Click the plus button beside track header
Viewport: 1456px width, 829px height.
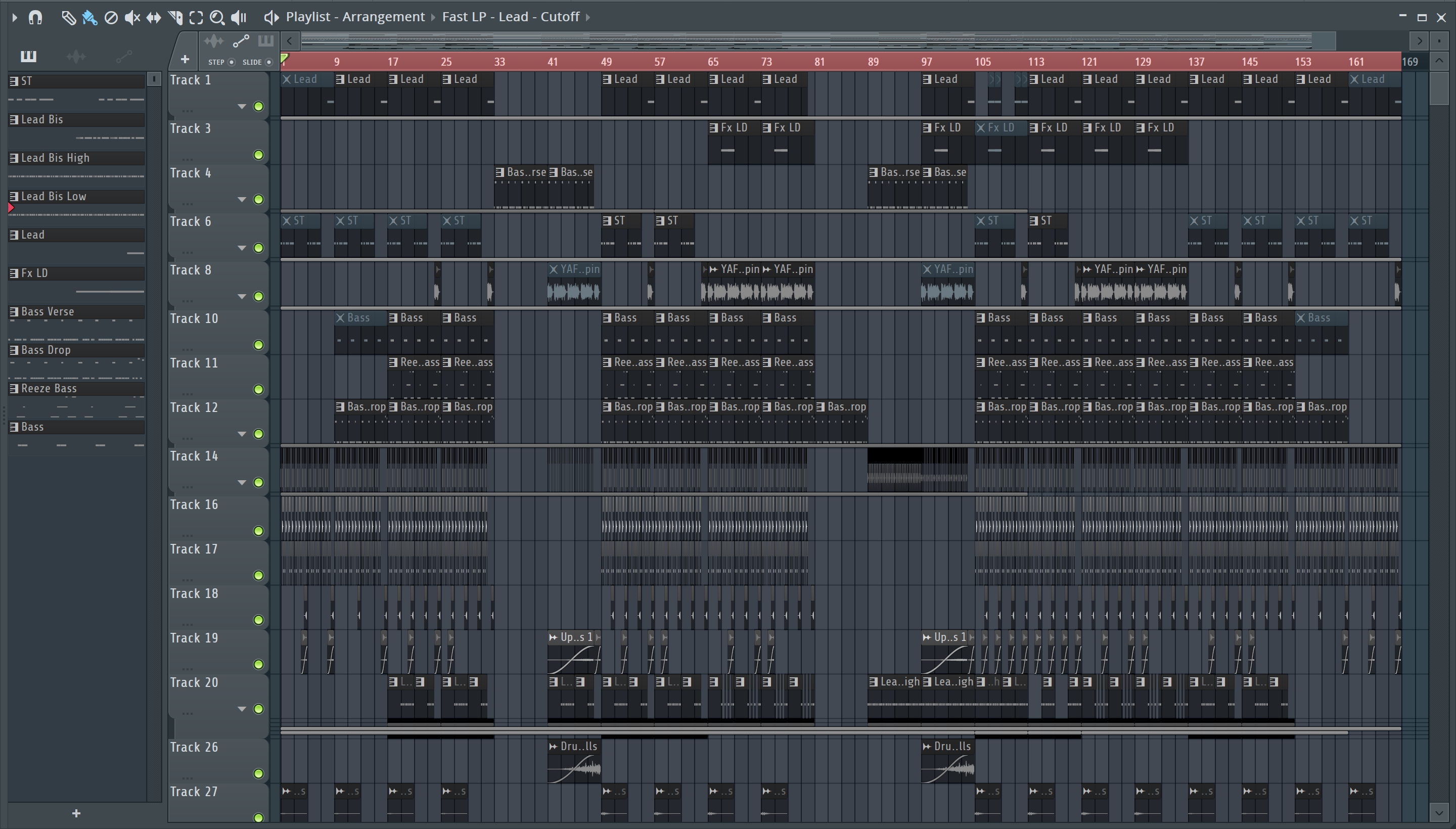(x=185, y=59)
